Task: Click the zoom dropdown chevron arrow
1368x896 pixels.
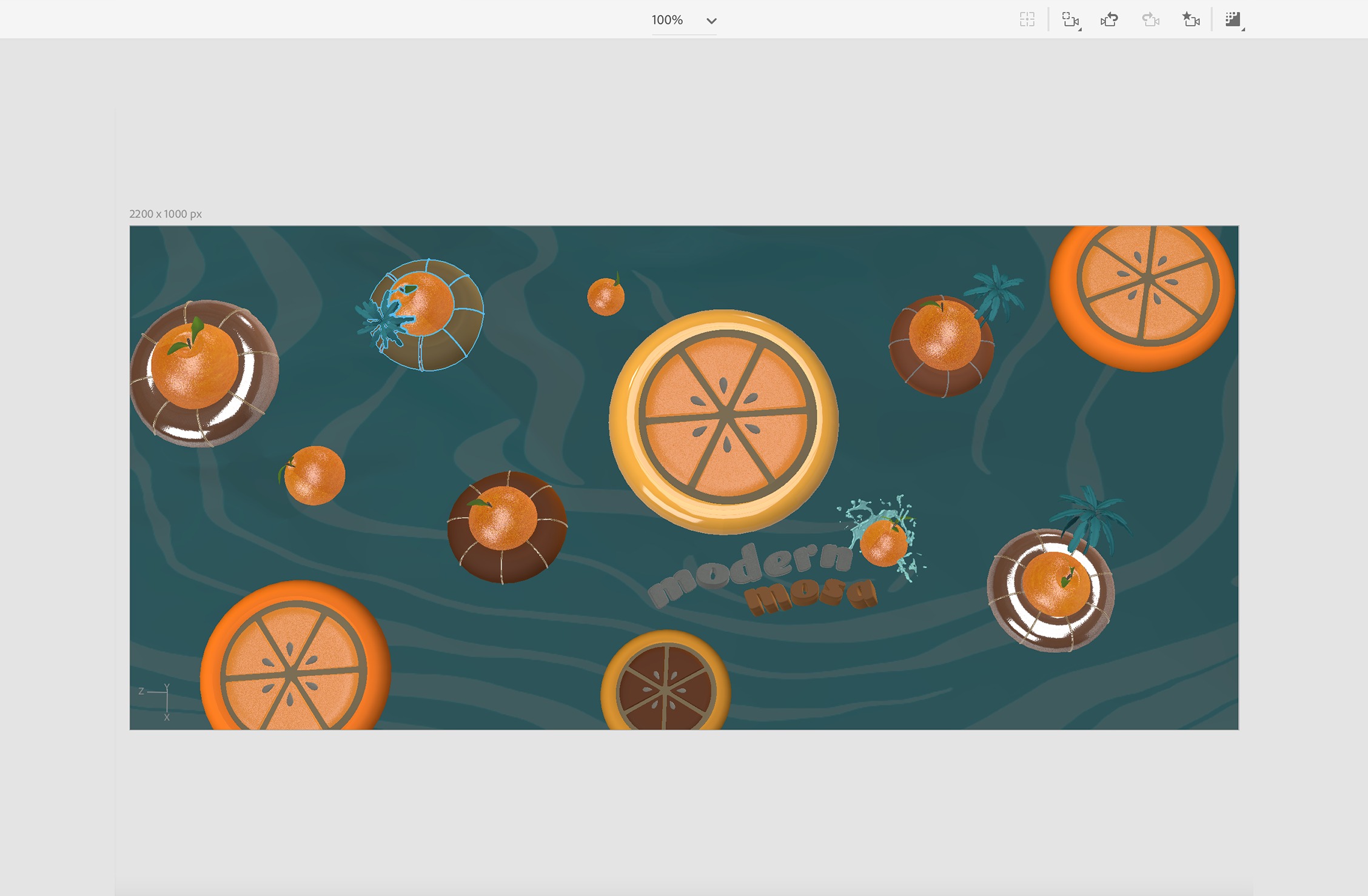Action: pos(711,21)
